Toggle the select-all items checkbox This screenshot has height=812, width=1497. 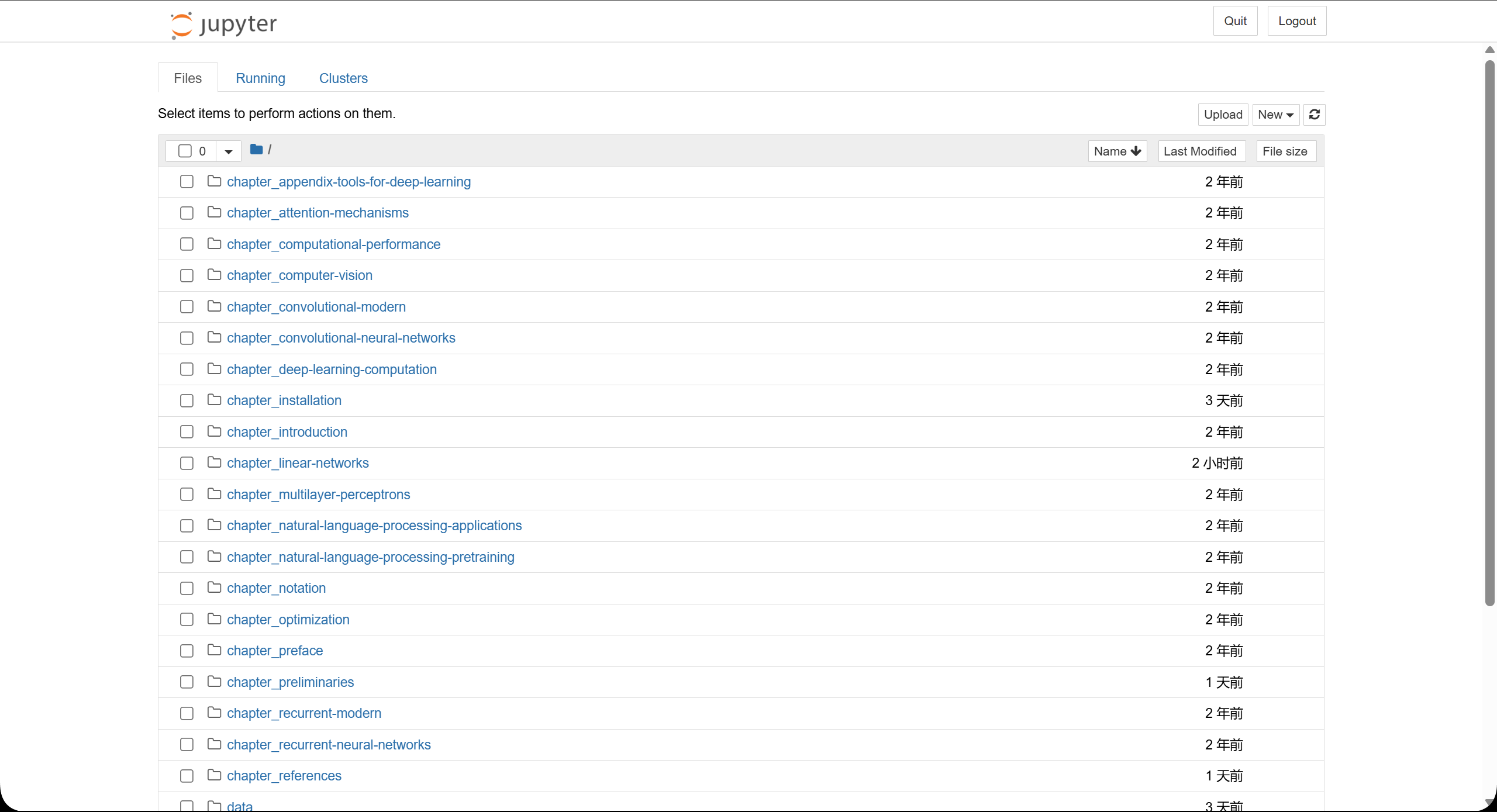pos(185,151)
